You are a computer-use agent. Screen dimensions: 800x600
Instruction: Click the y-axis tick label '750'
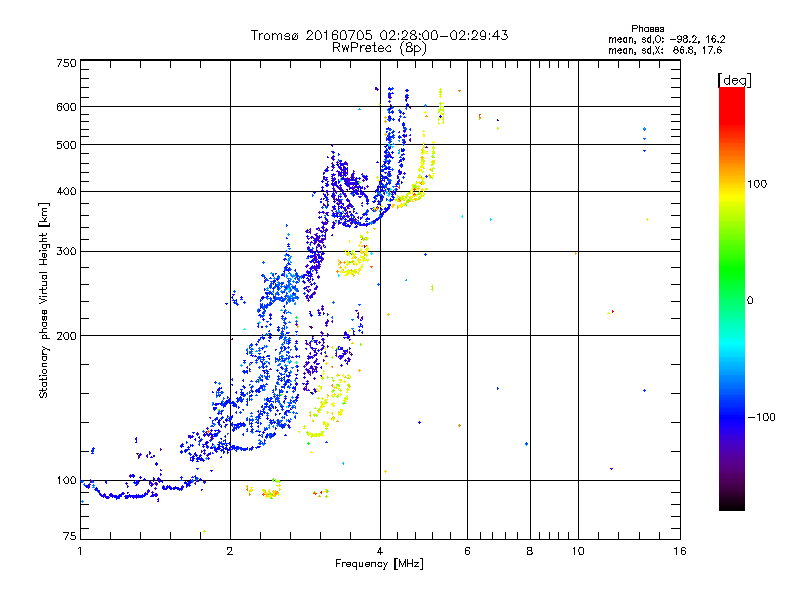[66, 63]
